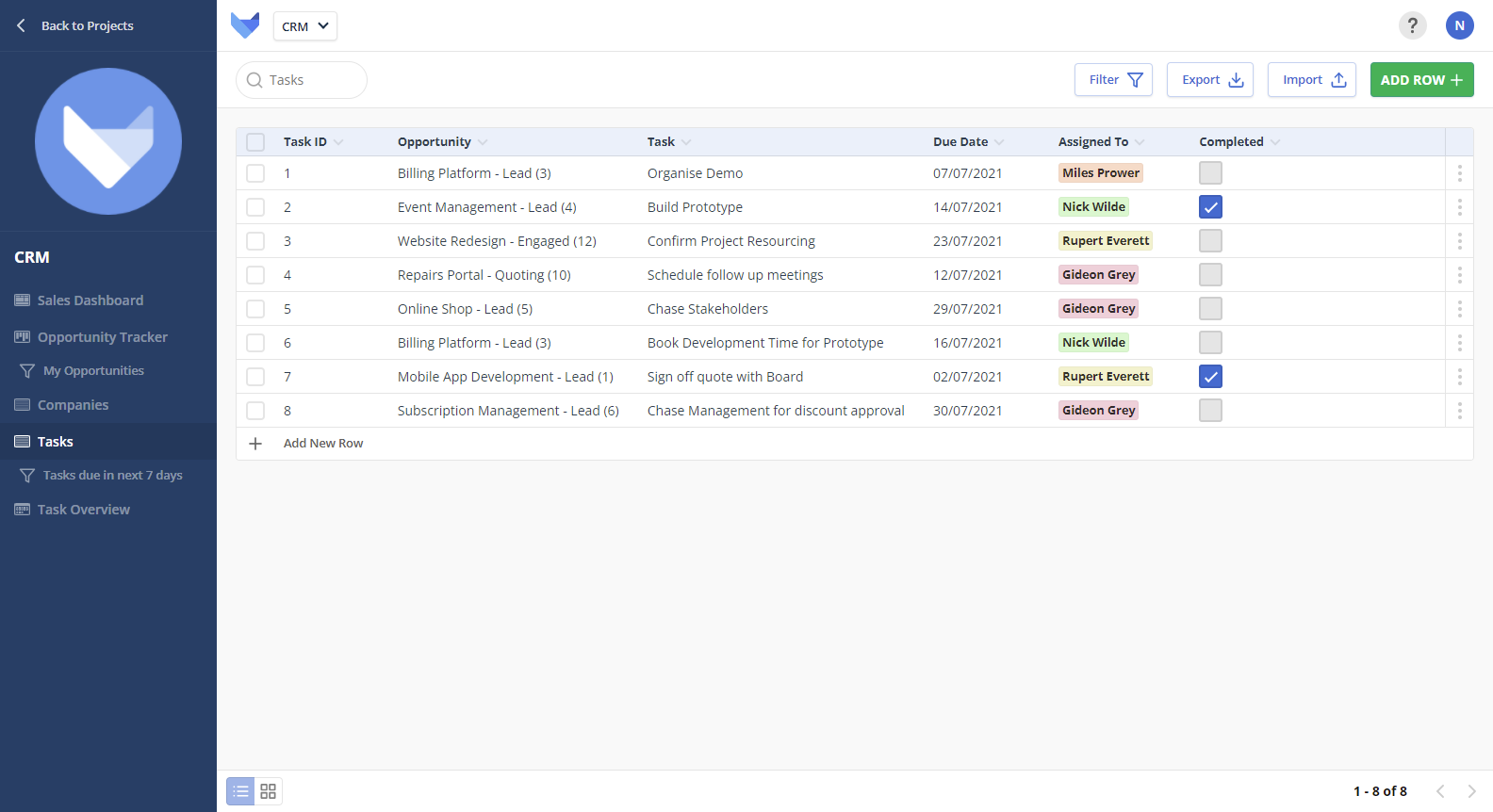
Task: Switch to grid card view icon
Action: [x=269, y=791]
